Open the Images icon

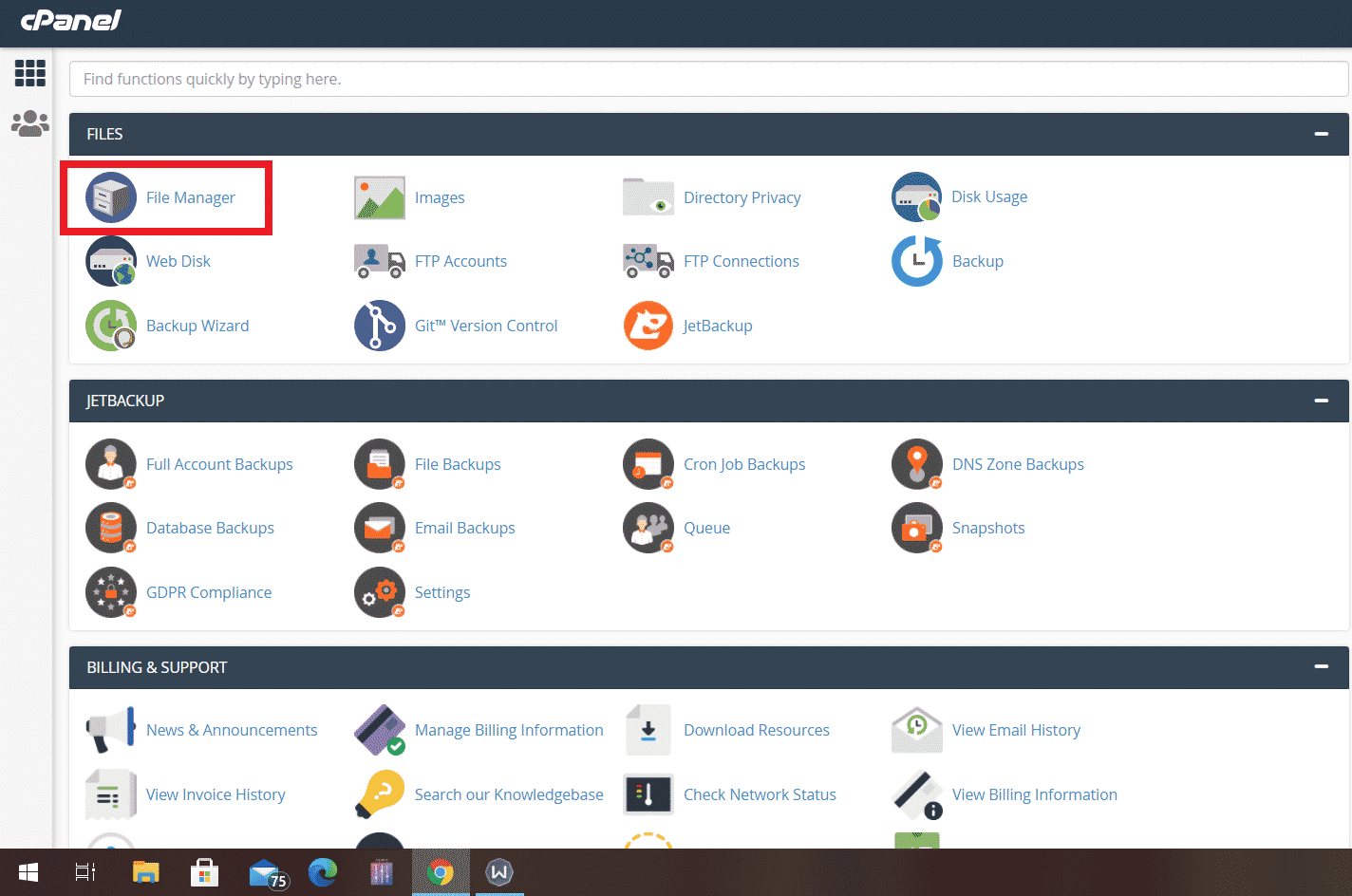coord(380,197)
